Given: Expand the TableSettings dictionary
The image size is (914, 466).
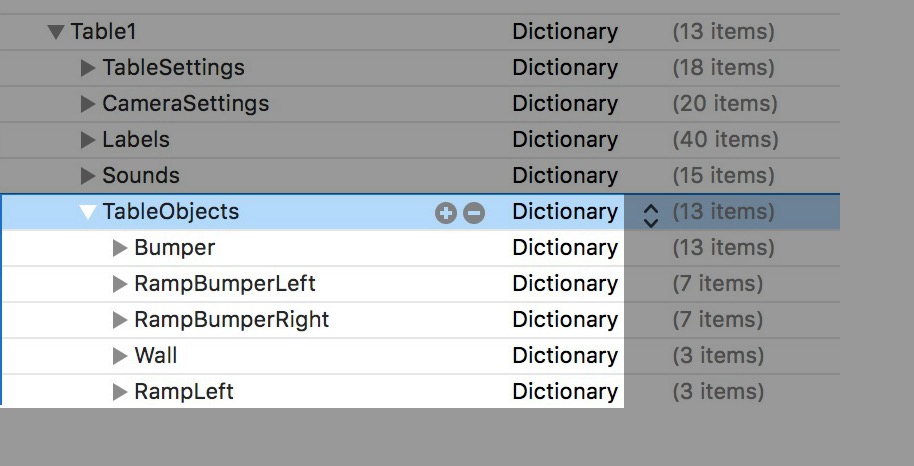Looking at the screenshot, I should (88, 68).
